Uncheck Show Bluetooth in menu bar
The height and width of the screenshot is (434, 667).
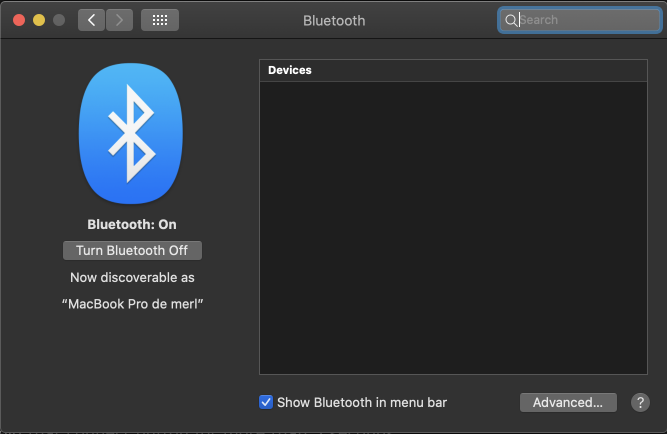266,402
